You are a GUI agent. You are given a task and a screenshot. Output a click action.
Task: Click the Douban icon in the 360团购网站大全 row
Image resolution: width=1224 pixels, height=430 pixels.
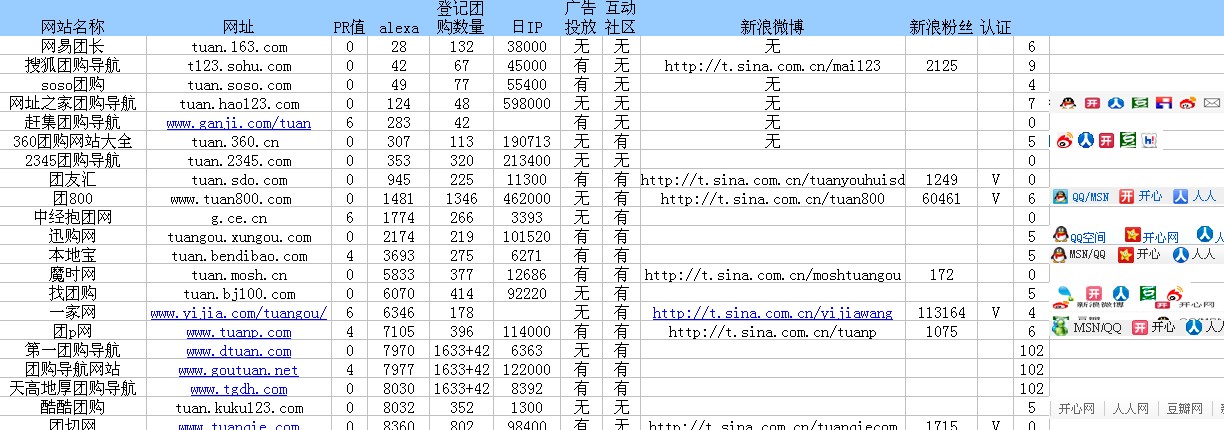pyautogui.click(x=1129, y=141)
